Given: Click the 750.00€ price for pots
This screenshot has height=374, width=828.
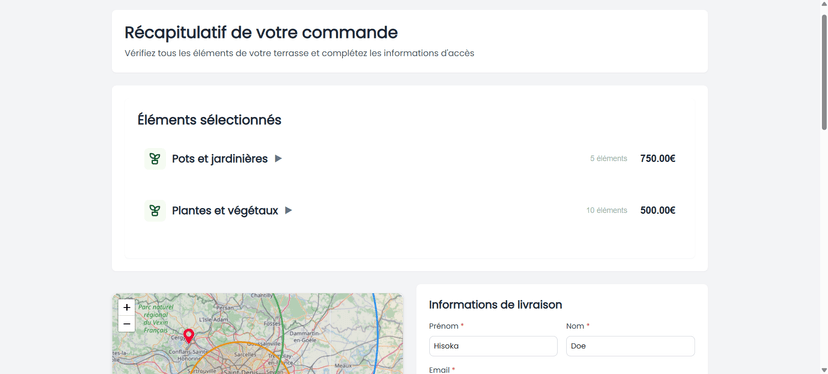Looking at the screenshot, I should (657, 158).
